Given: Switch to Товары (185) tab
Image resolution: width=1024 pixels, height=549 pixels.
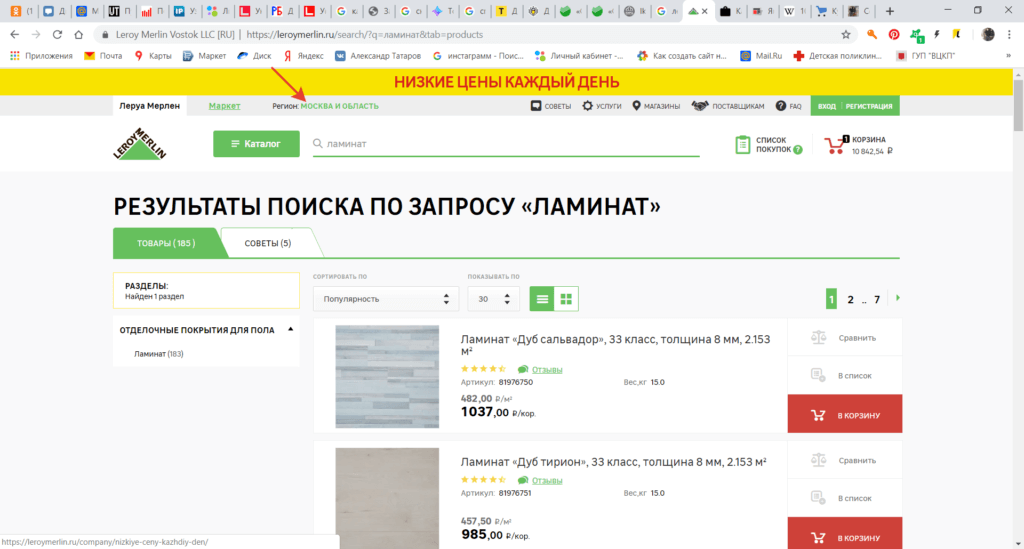Looking at the screenshot, I should coord(166,243).
